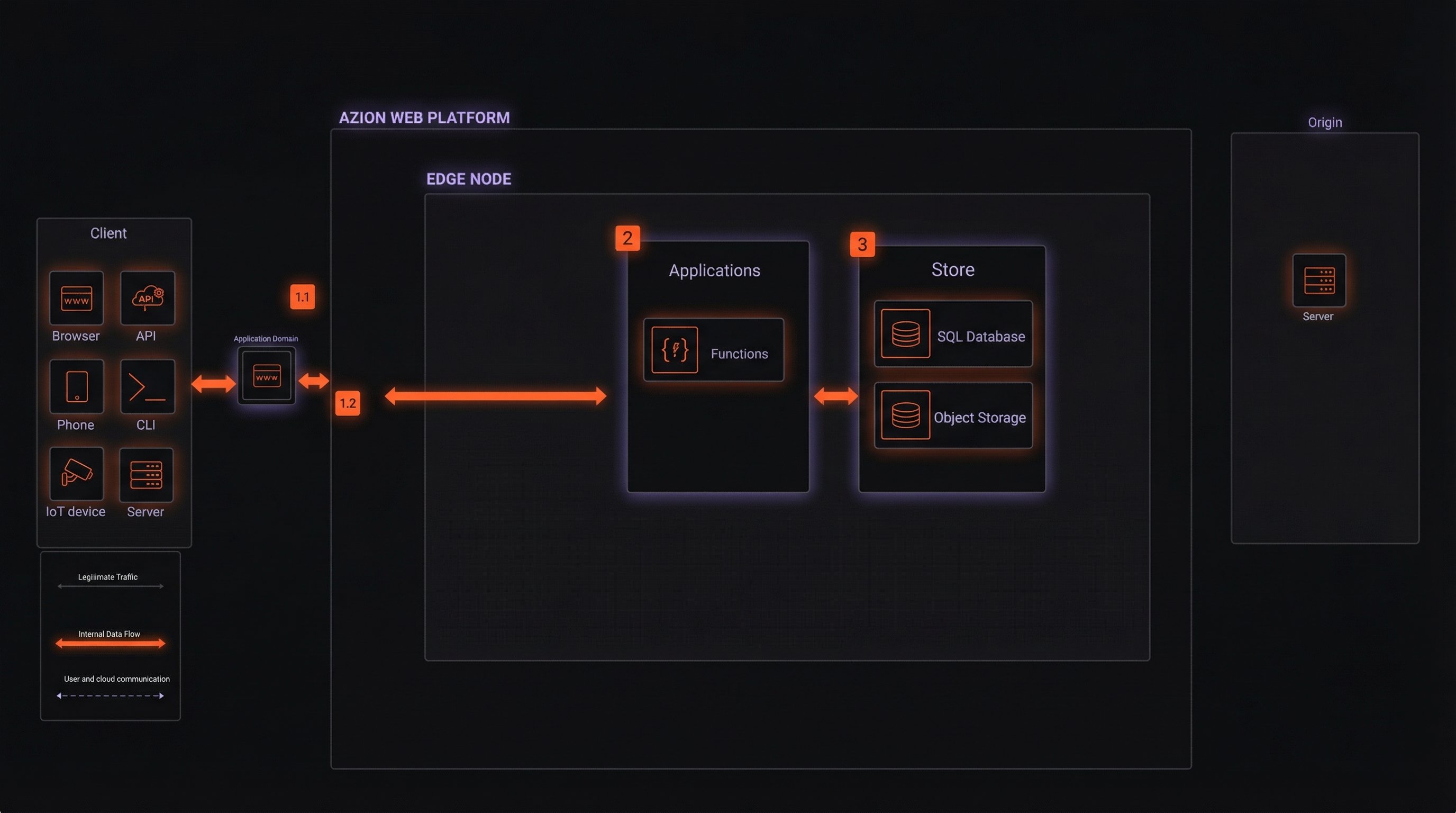Image resolution: width=1456 pixels, height=813 pixels.
Task: Click the IoT device caption
Action: tap(76, 512)
